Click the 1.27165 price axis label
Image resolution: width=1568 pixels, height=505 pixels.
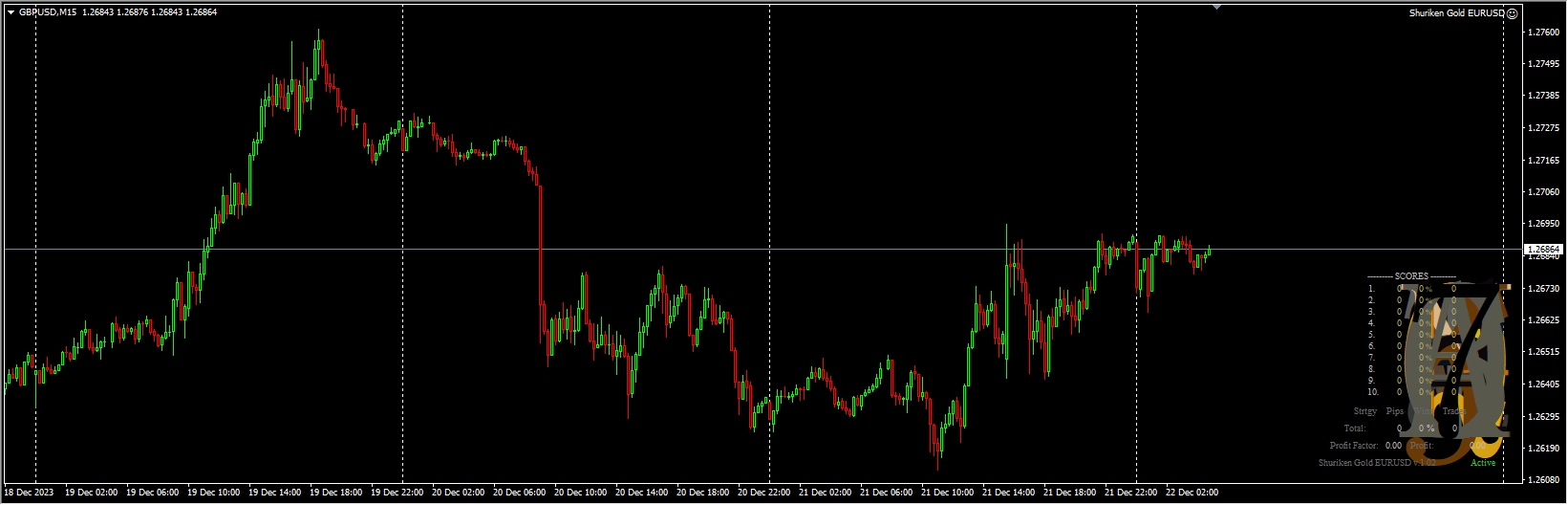point(1543,160)
